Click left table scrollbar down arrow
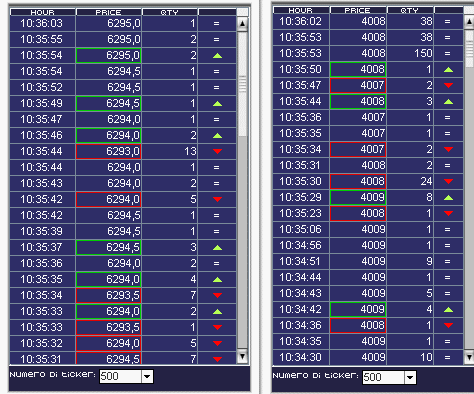The image size is (474, 394). point(242,356)
